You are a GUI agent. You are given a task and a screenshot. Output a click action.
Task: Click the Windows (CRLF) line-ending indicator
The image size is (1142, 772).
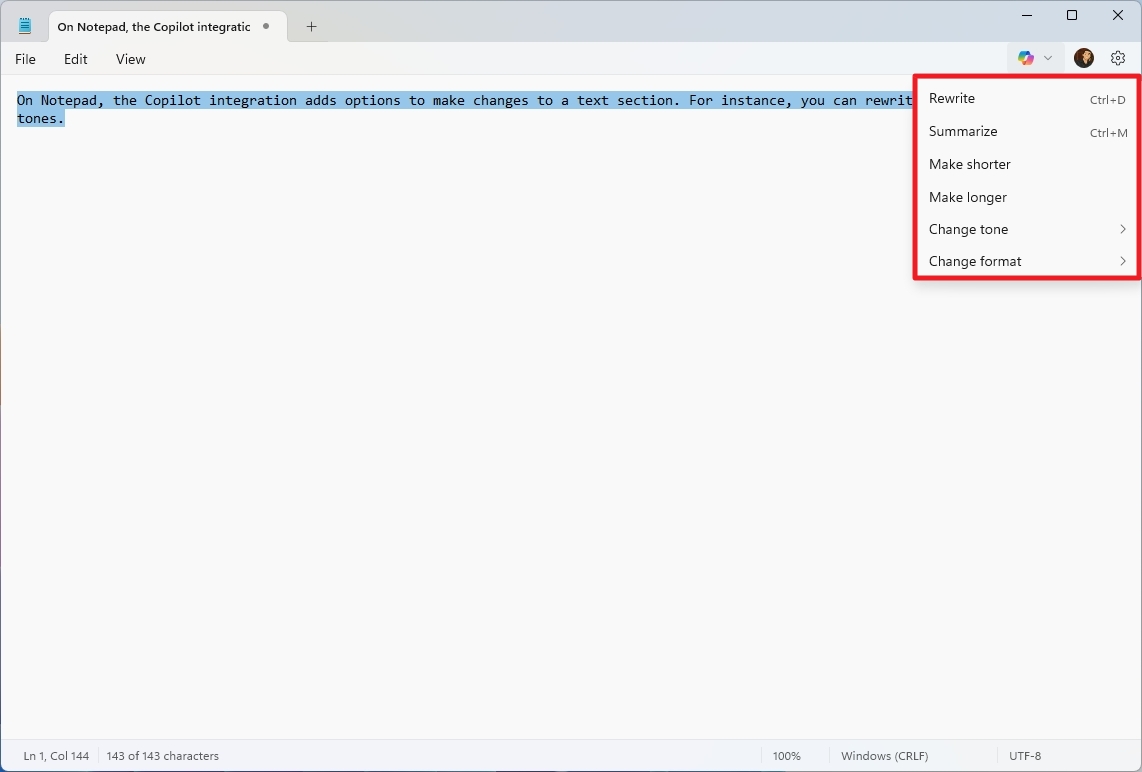point(884,756)
